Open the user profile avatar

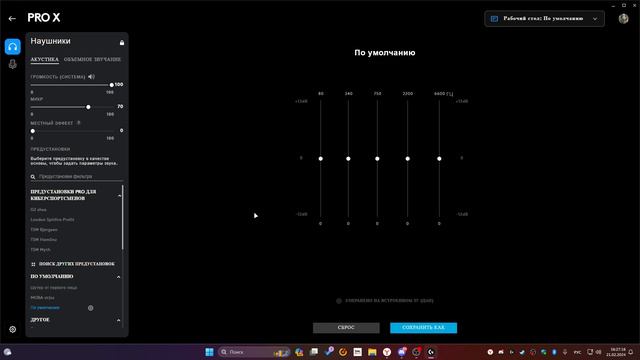(623, 18)
